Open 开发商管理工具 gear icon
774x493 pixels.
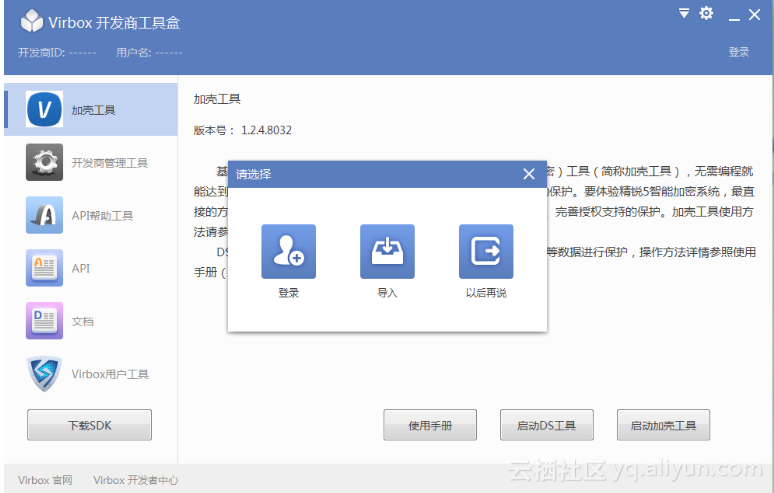tap(44, 162)
